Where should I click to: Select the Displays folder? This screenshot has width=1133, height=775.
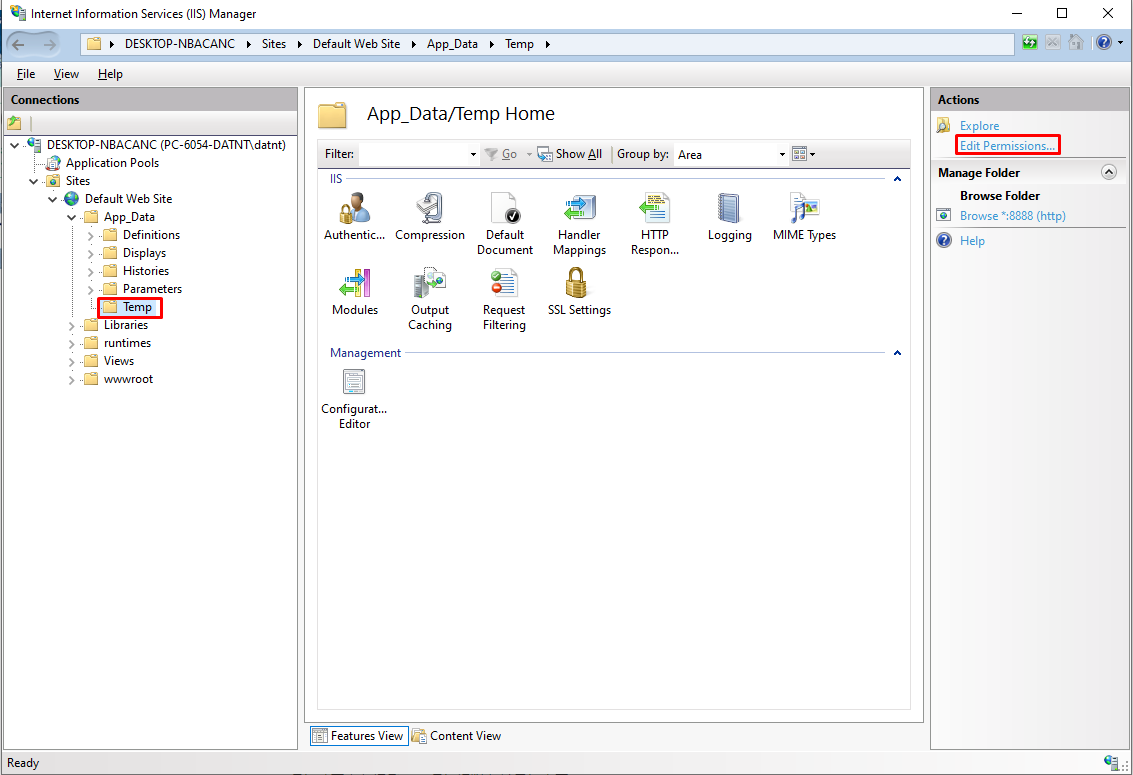tap(144, 253)
